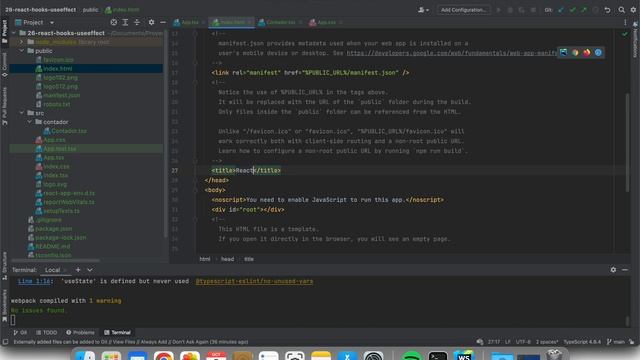Collapse the src folder
The width and height of the screenshot is (640, 360).
22,113
